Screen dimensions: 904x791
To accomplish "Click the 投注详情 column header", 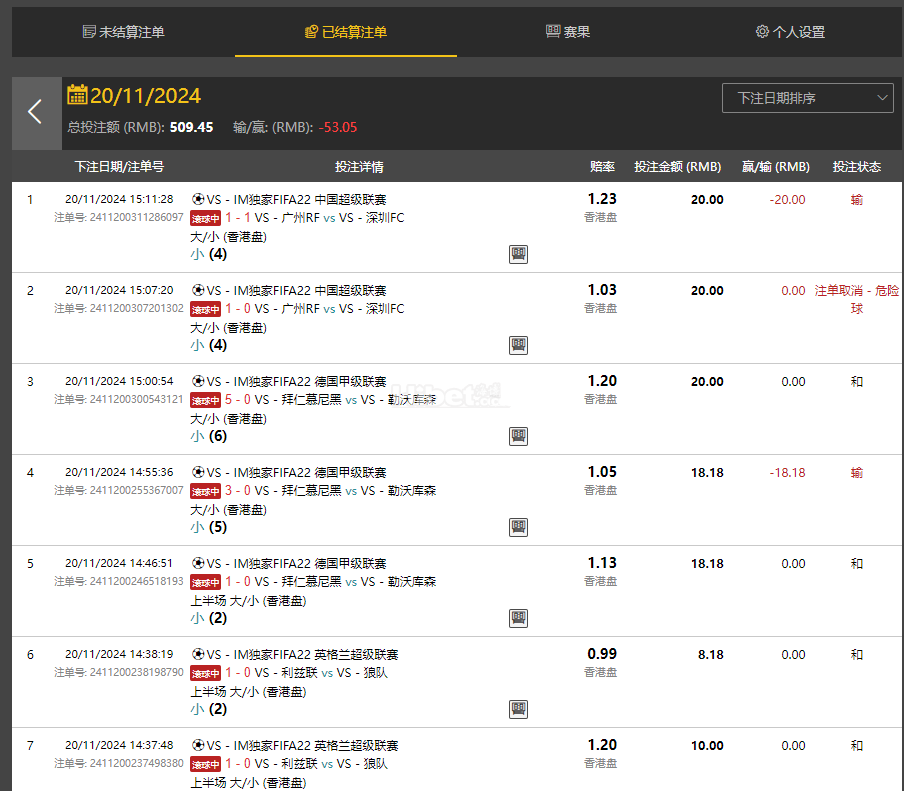I will tap(359, 167).
